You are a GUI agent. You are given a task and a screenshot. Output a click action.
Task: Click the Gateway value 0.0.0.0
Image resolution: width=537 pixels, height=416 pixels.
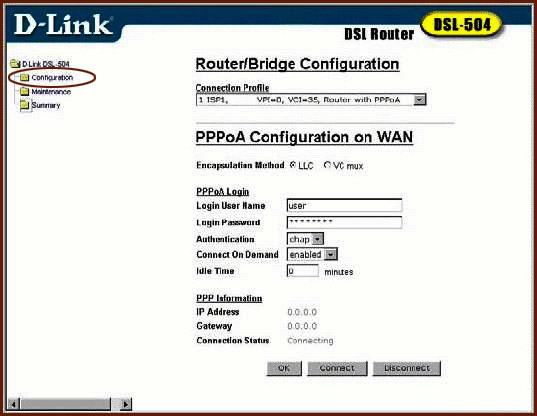(x=302, y=326)
